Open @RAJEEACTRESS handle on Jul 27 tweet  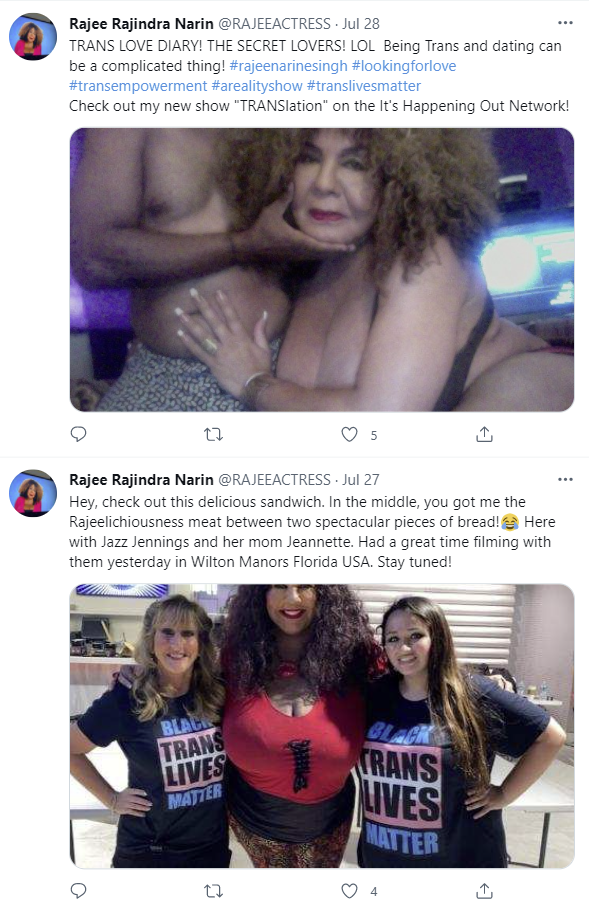coord(274,480)
